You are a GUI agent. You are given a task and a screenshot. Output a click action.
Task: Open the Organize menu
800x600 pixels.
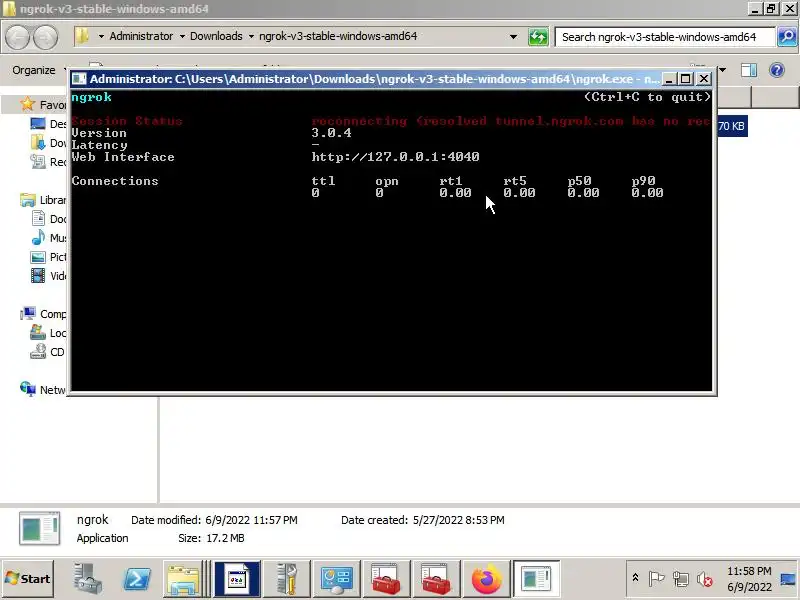pyautogui.click(x=36, y=70)
